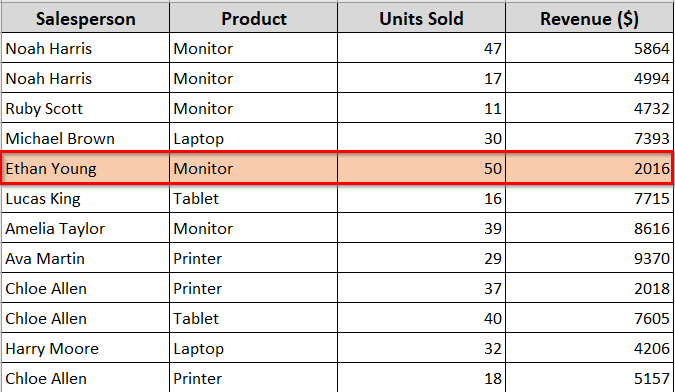Click Printer cell in Ava Martin row
675x392 pixels.
click(x=254, y=258)
